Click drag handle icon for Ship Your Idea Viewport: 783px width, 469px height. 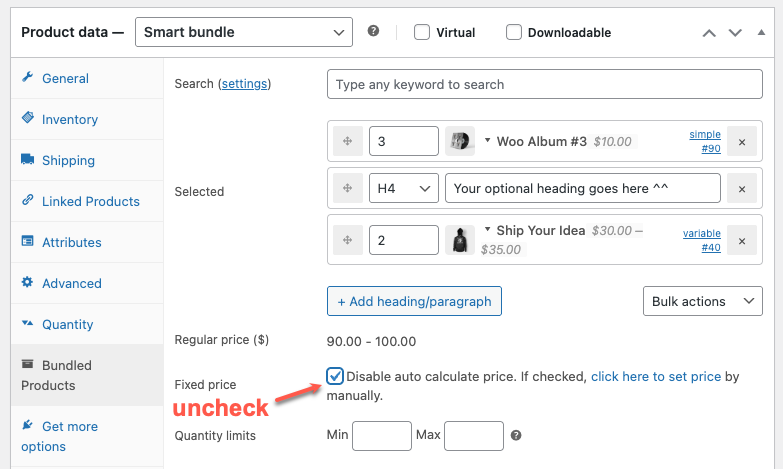pyautogui.click(x=348, y=240)
